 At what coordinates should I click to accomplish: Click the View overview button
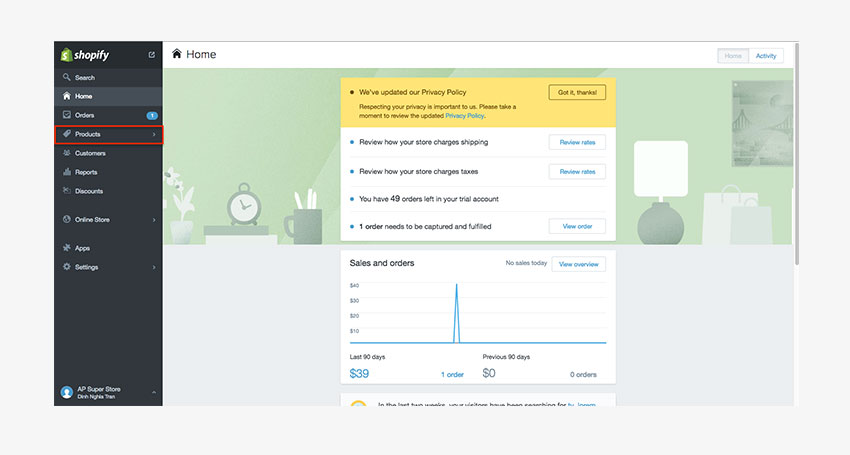(x=578, y=264)
